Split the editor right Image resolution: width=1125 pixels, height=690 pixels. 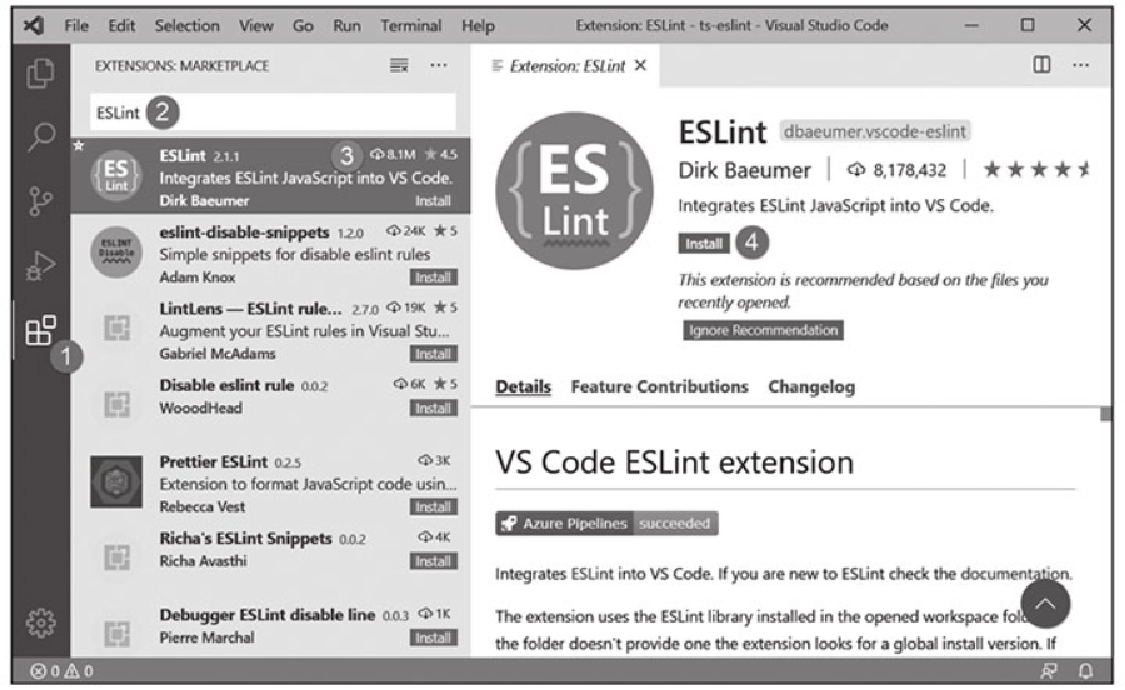pyautogui.click(x=1041, y=65)
